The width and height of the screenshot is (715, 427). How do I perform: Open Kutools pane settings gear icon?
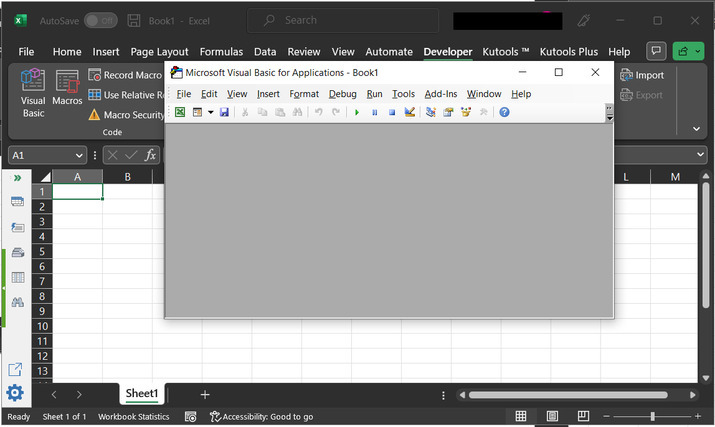point(15,393)
